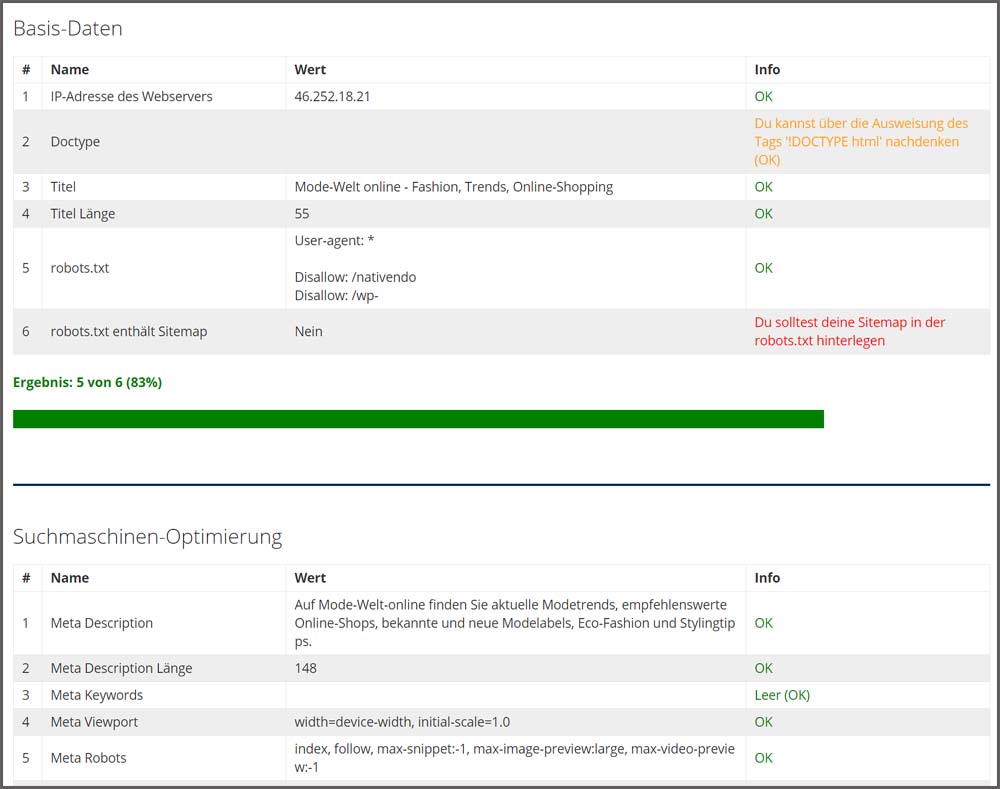Click the Disallow: /nativendo line
The image size is (1000, 789).
pyautogui.click(x=355, y=277)
